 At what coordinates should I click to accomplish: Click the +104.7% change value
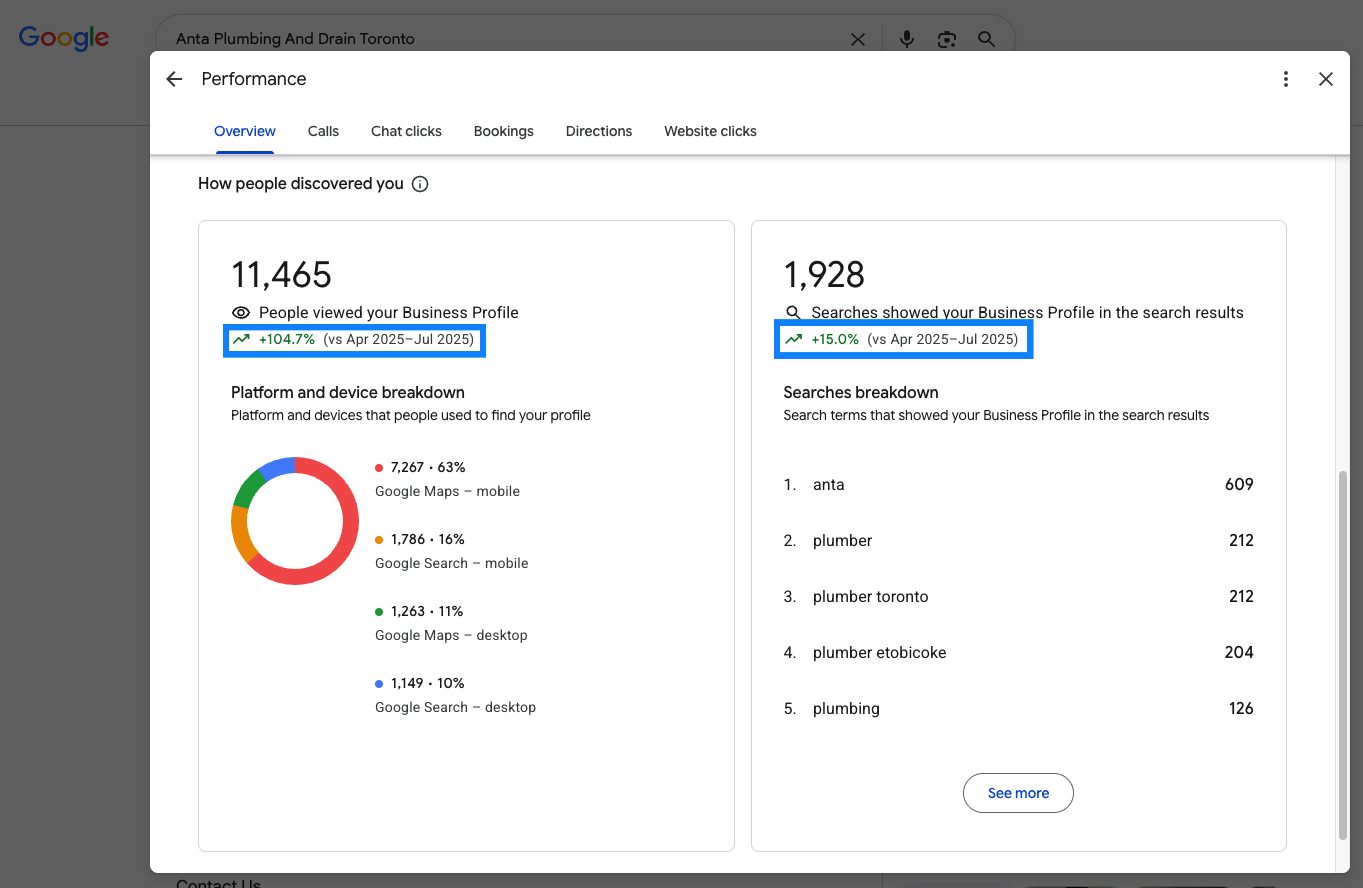click(x=287, y=339)
